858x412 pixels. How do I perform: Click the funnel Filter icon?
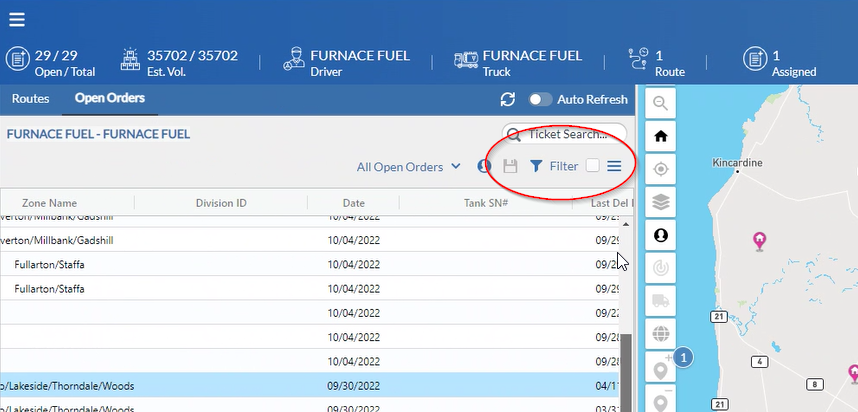[x=536, y=166]
